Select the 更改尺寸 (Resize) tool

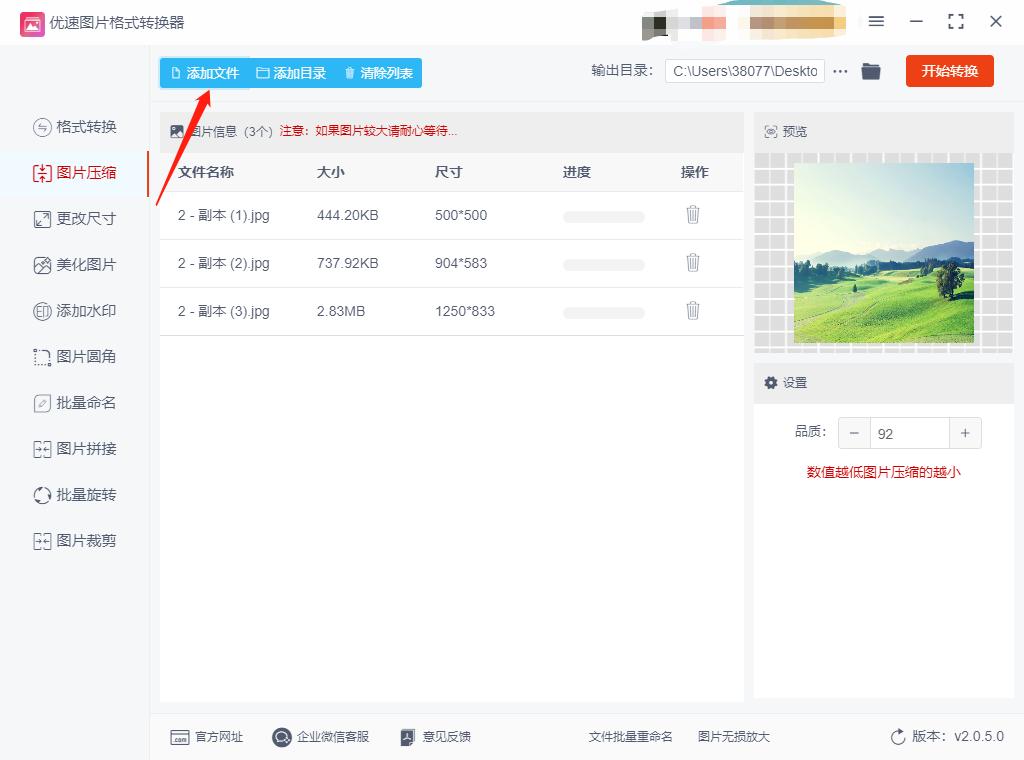[x=75, y=218]
